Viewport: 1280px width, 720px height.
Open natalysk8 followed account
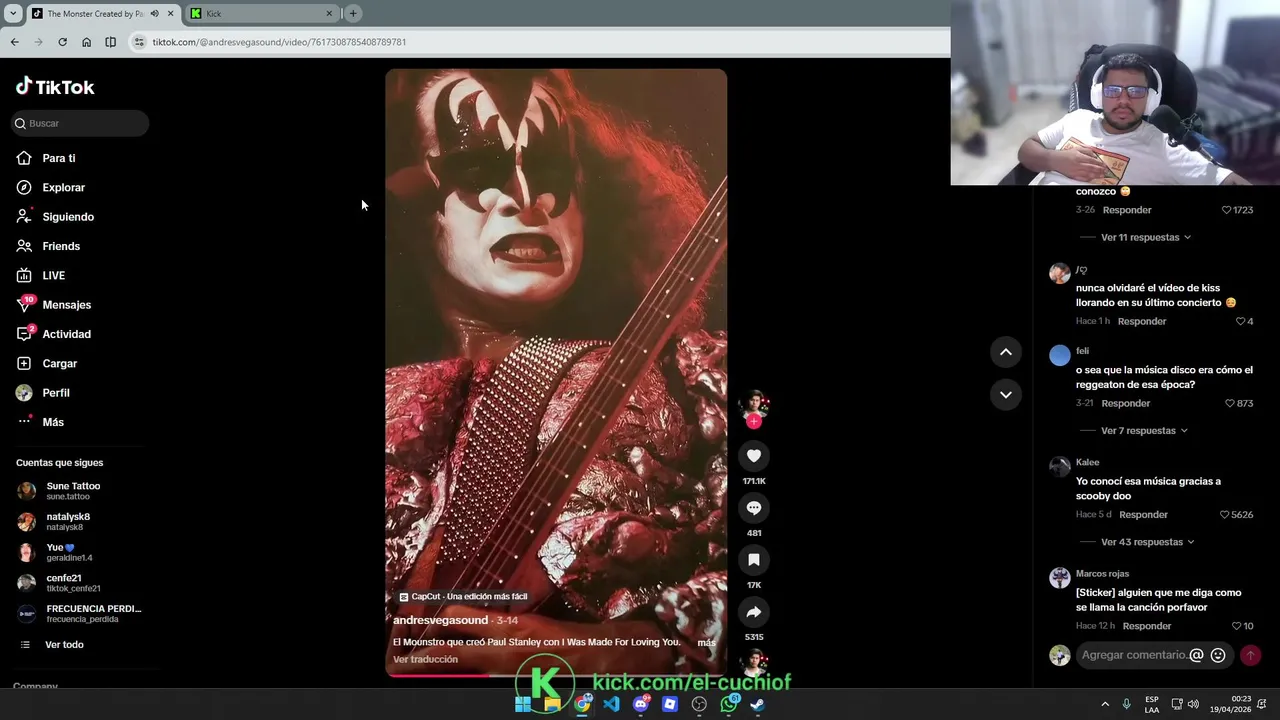[68, 522]
